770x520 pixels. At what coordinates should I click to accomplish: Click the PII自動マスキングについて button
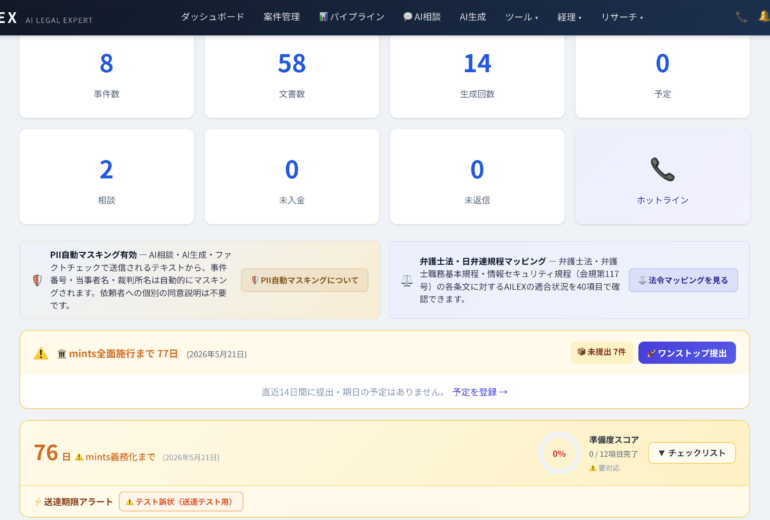[x=304, y=280]
